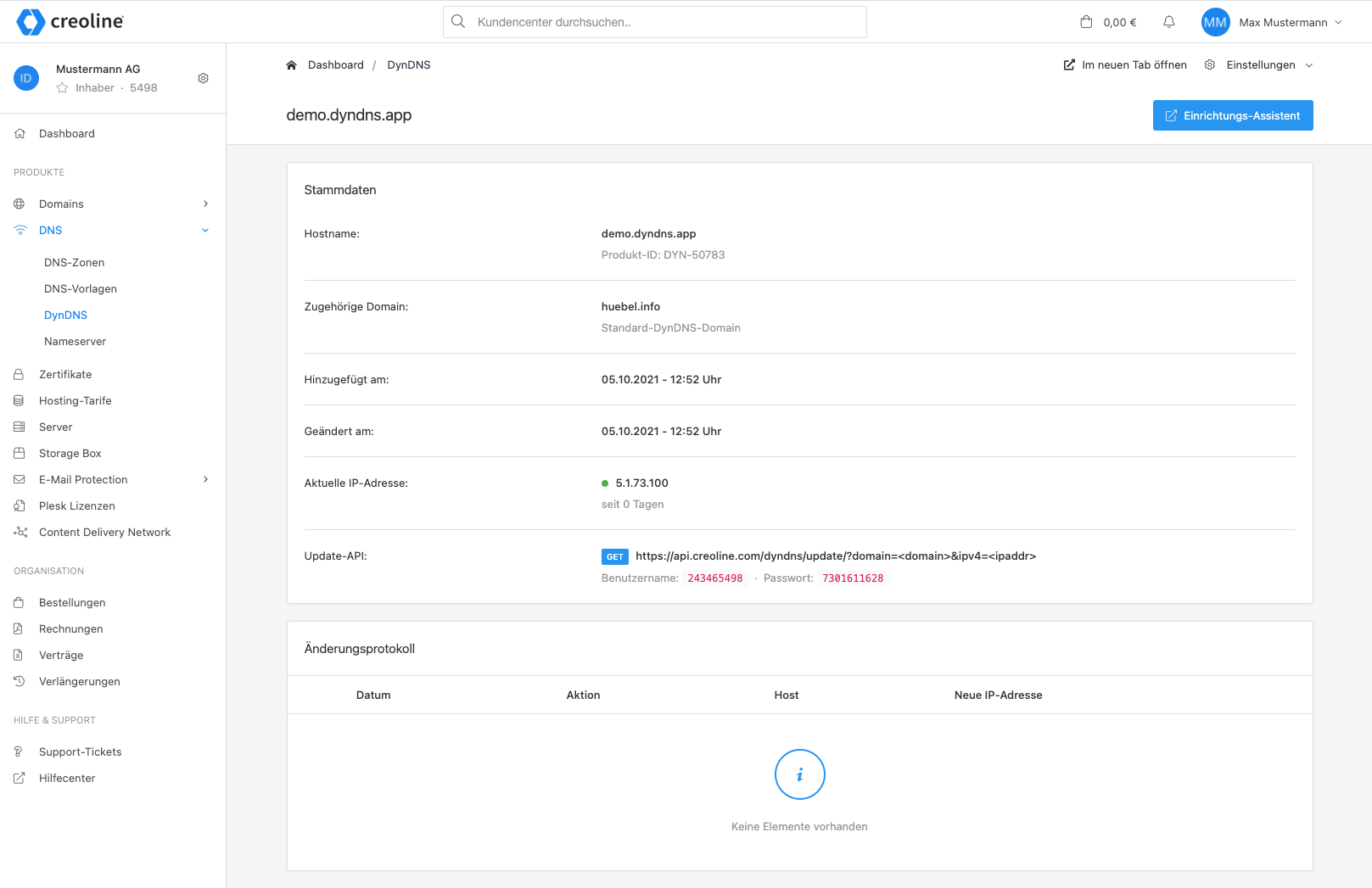Click the star icon beside Inhaber
The image size is (1372, 888).
pyautogui.click(x=62, y=88)
